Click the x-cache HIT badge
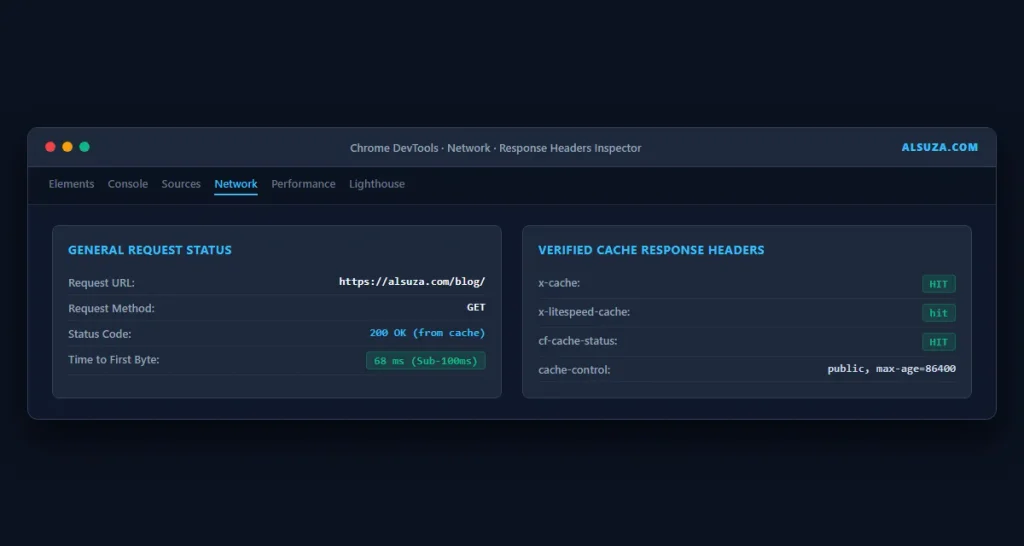Image resolution: width=1024 pixels, height=546 pixels. click(x=938, y=284)
